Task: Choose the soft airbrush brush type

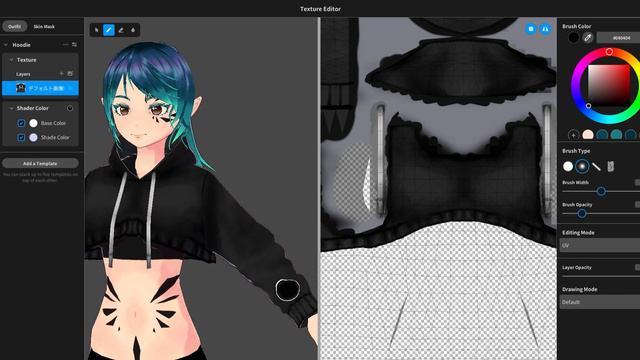Action: pyautogui.click(x=582, y=166)
